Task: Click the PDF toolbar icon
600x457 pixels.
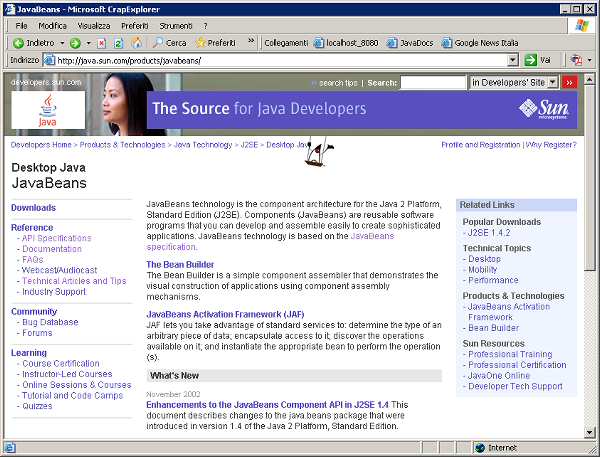Action: coord(576,60)
